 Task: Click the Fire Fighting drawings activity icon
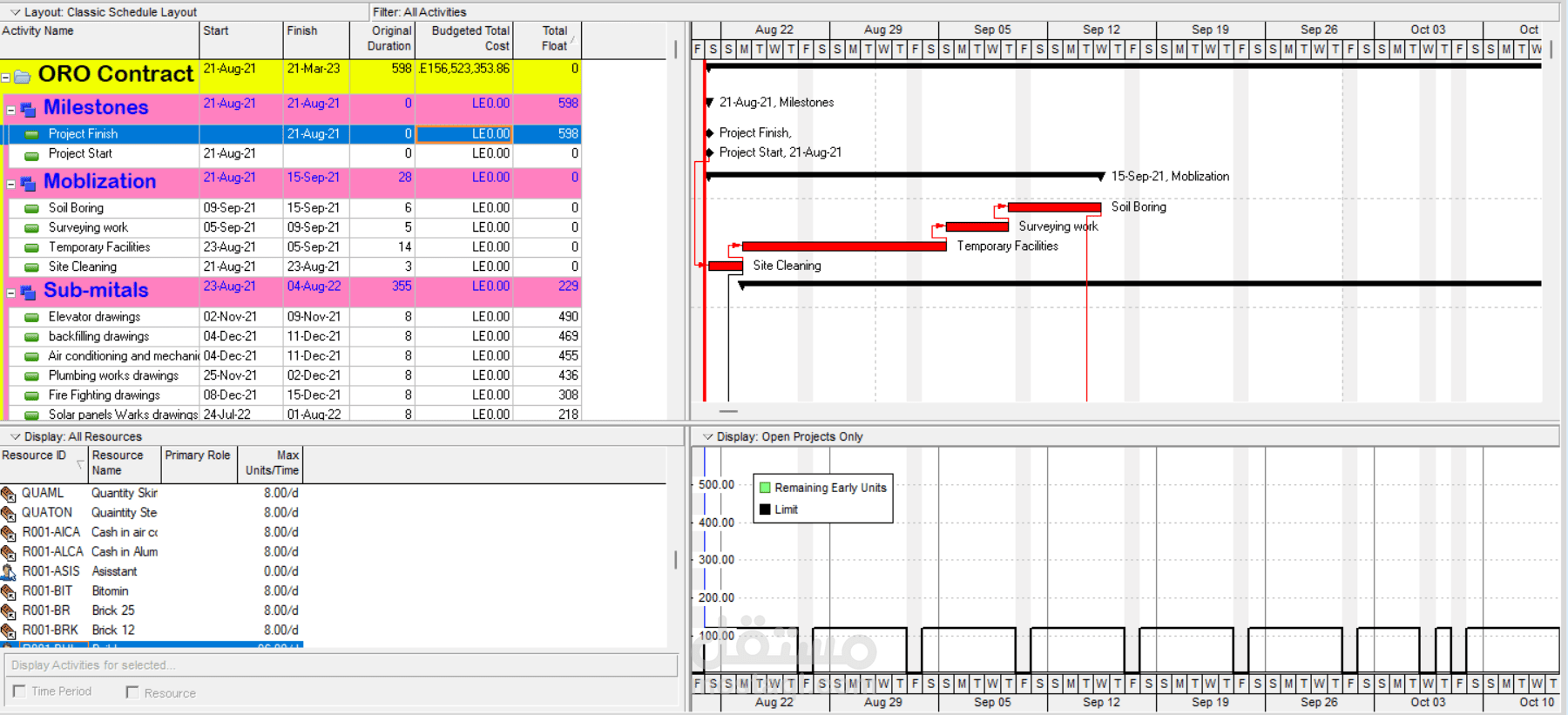point(31,395)
